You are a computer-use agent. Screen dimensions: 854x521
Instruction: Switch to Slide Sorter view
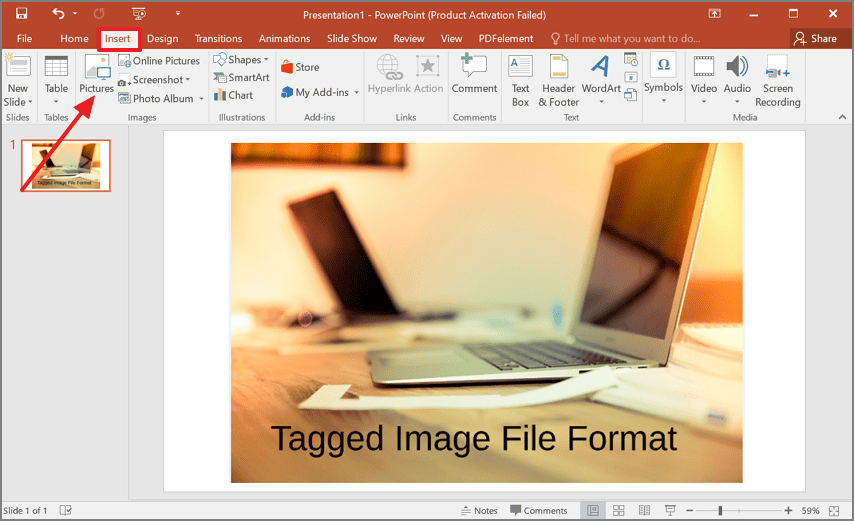(x=619, y=511)
